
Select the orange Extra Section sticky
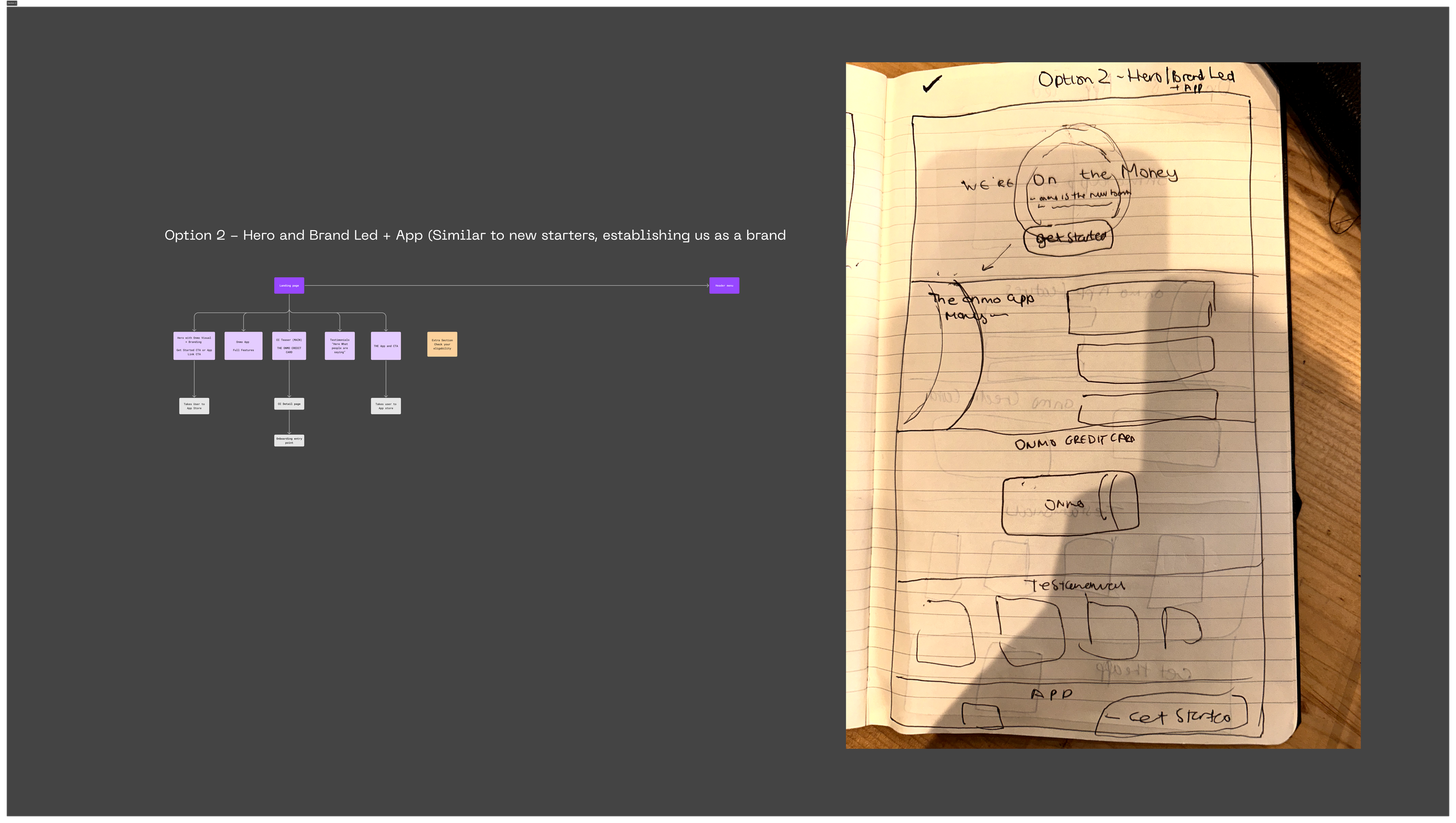(x=442, y=344)
